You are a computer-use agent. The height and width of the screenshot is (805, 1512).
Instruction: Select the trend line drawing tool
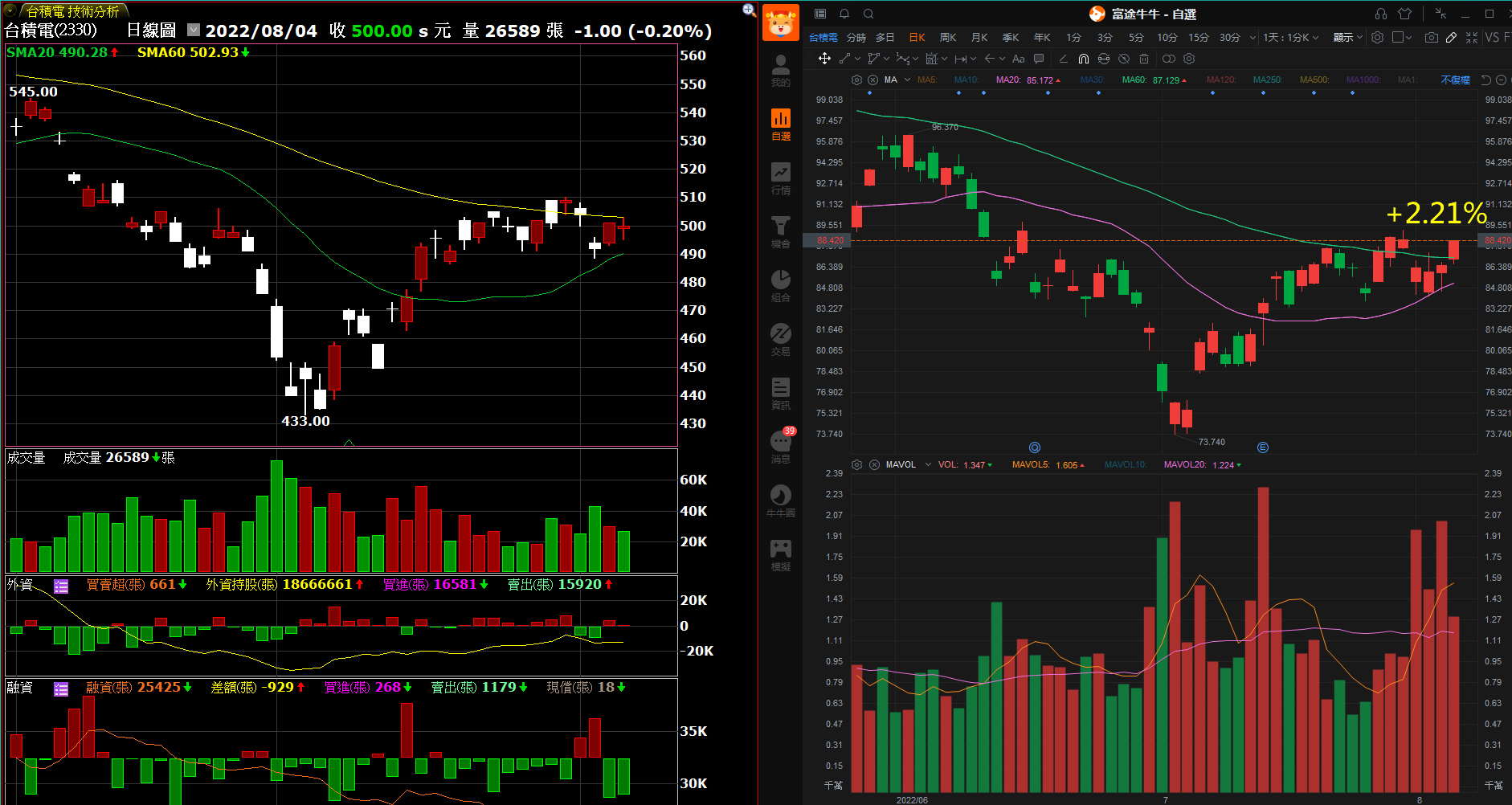click(844, 59)
